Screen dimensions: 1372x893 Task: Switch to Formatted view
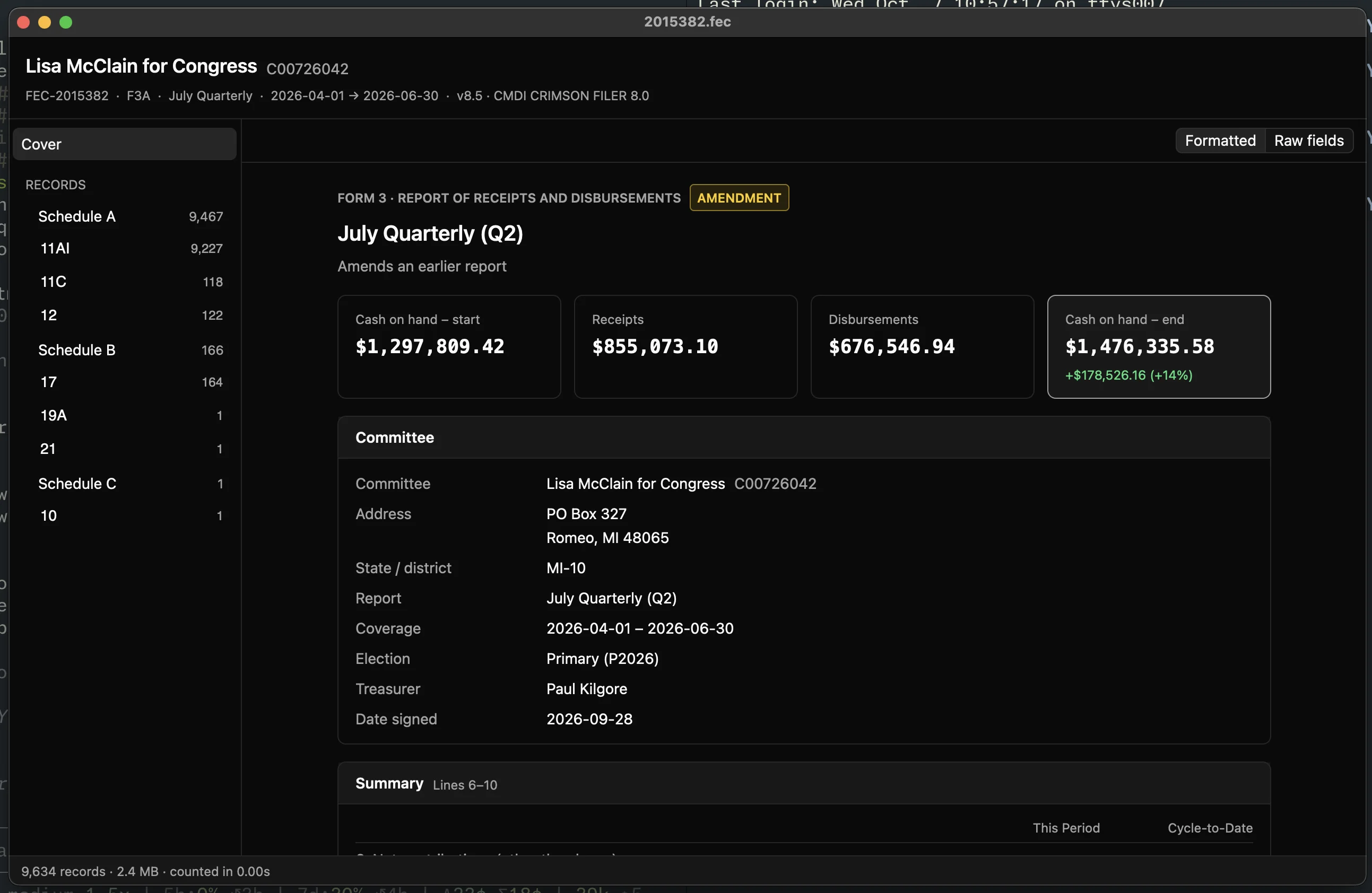pos(1220,141)
